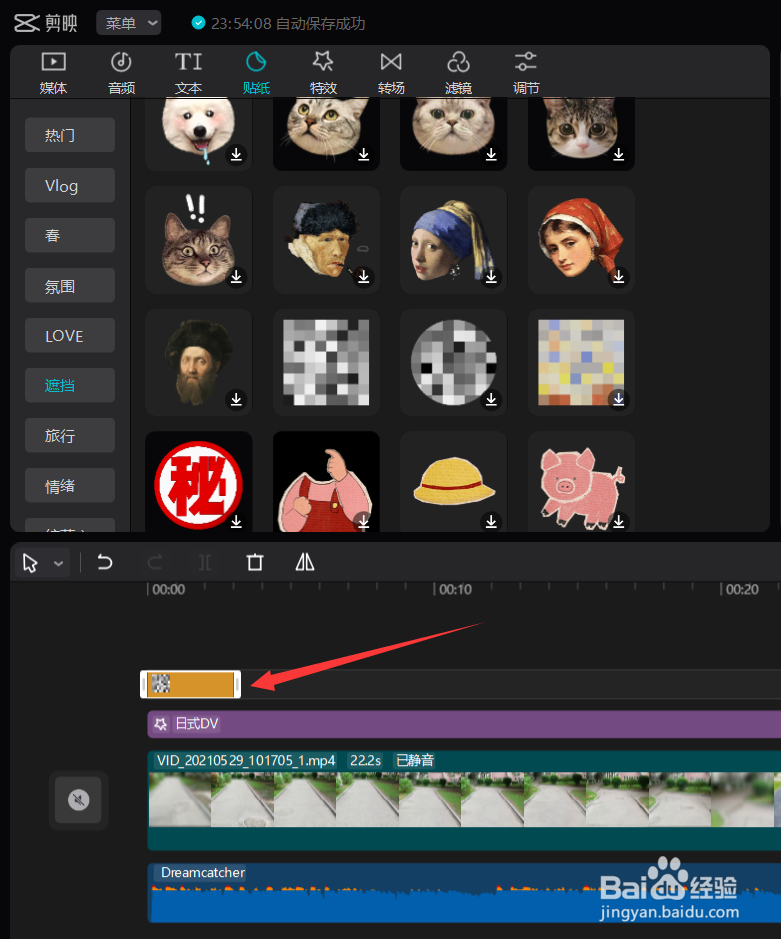Open the 媒体 media tab

pyautogui.click(x=53, y=73)
